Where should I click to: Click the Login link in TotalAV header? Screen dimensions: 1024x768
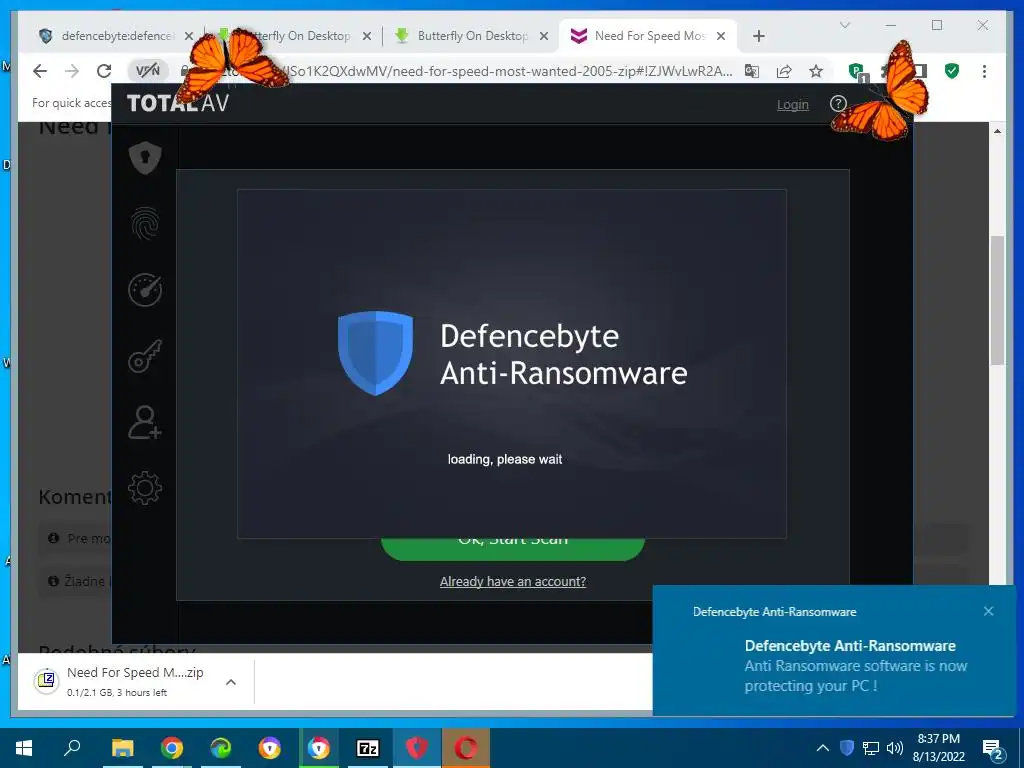[x=792, y=104]
